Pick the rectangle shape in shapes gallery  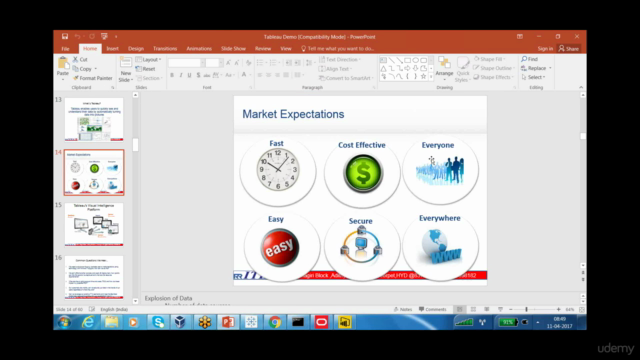(x=407, y=60)
